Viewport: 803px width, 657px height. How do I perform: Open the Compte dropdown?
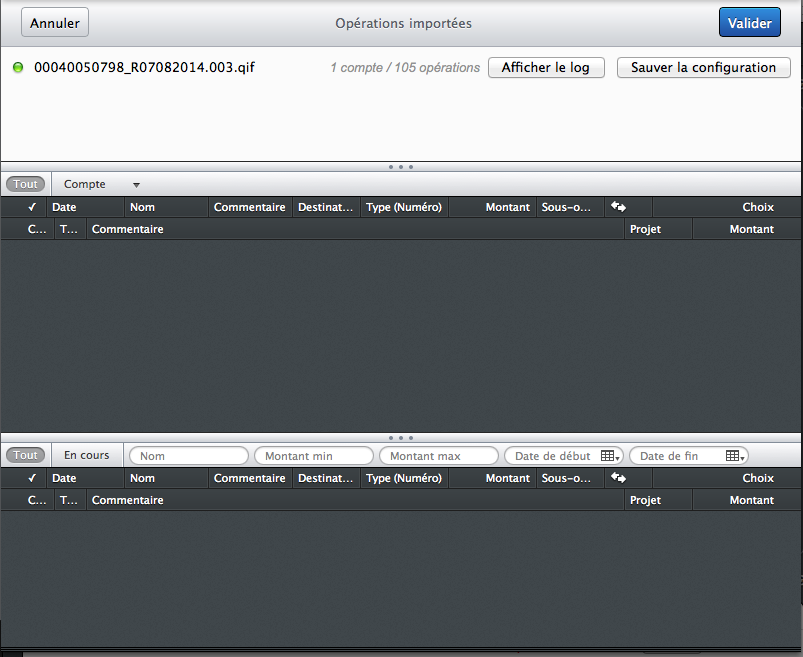(x=101, y=184)
